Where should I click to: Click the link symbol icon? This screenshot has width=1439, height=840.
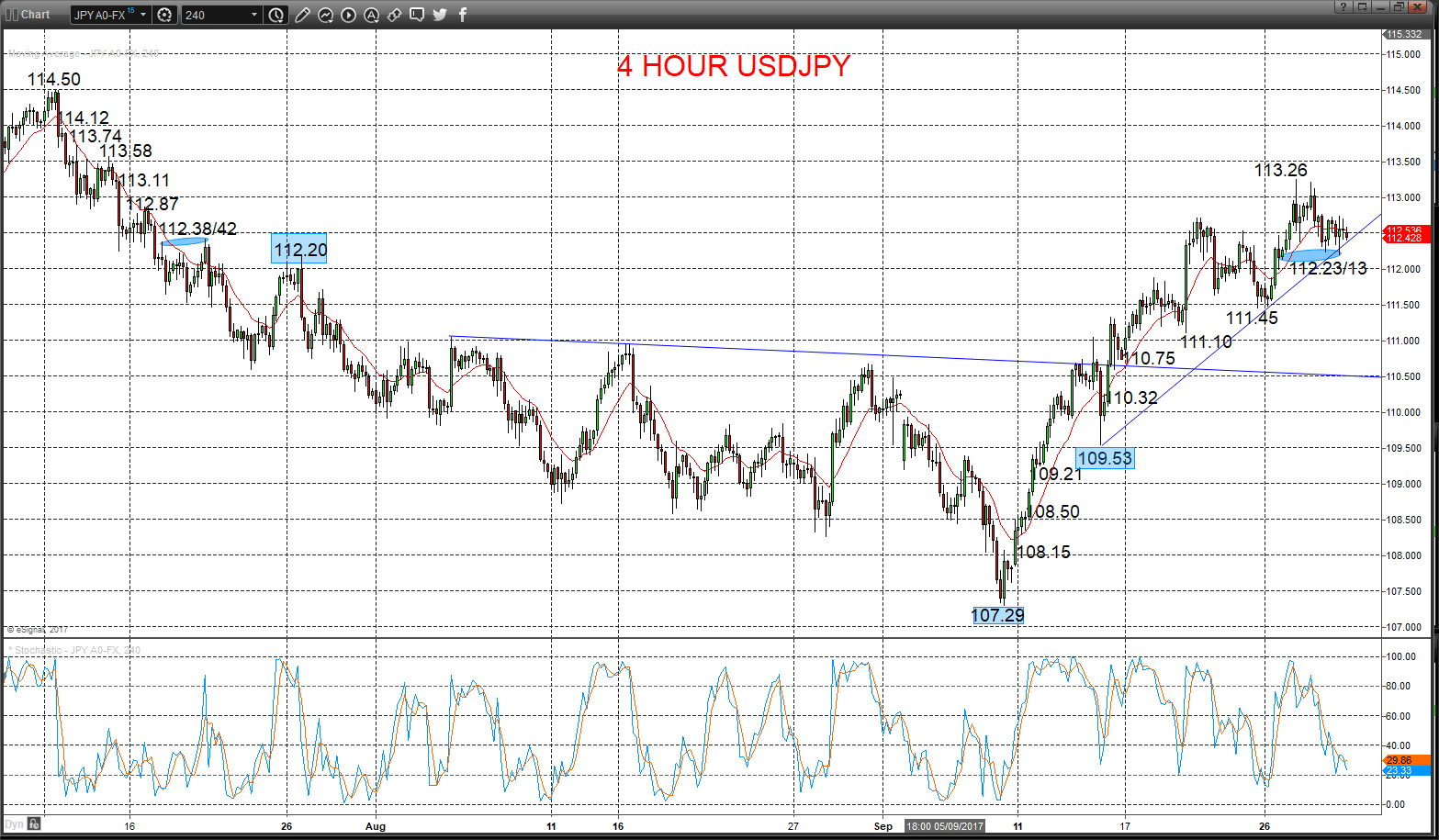tap(394, 15)
